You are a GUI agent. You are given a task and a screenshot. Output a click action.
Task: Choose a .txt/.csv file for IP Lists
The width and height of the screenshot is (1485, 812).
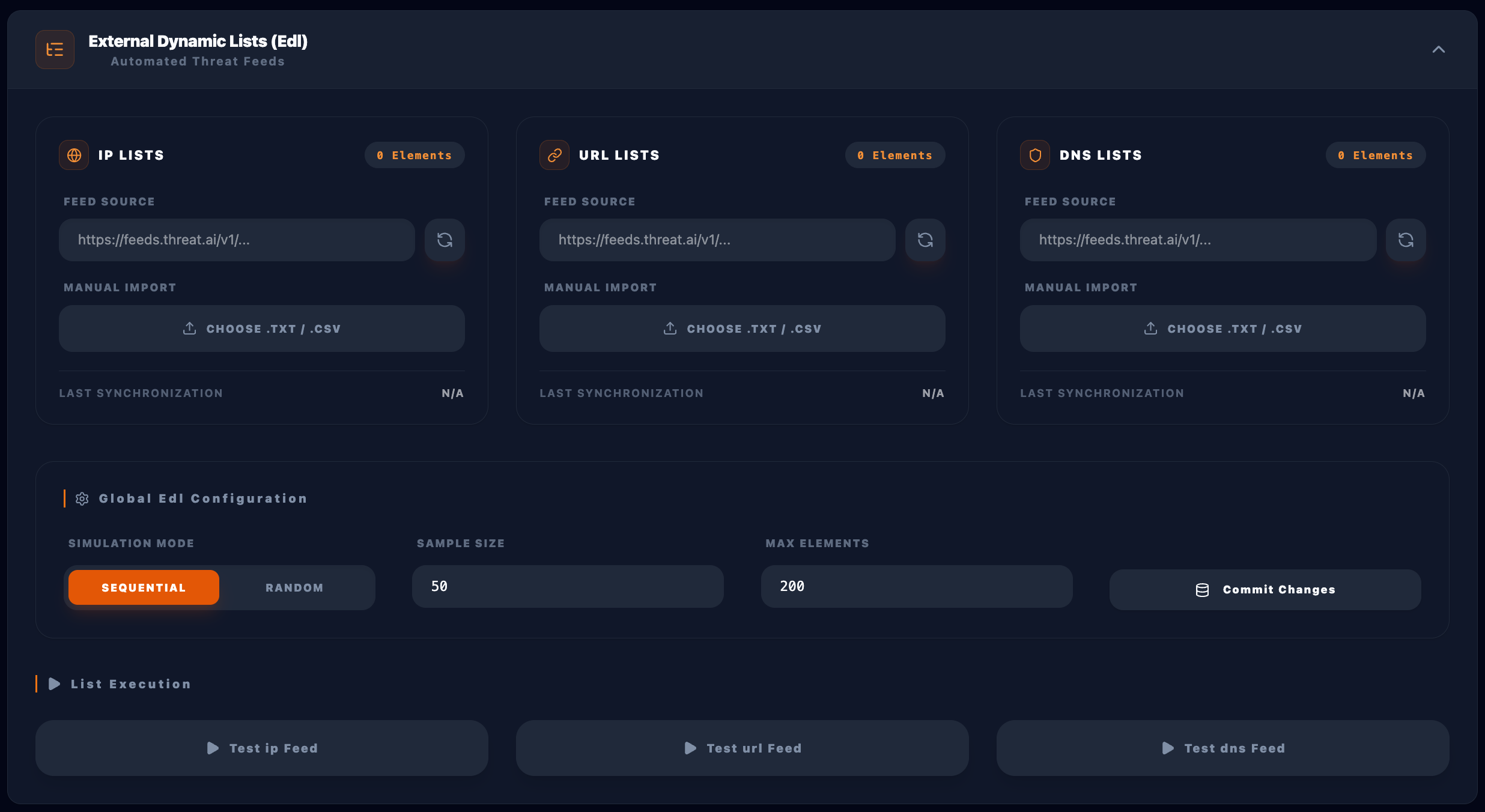coord(262,329)
